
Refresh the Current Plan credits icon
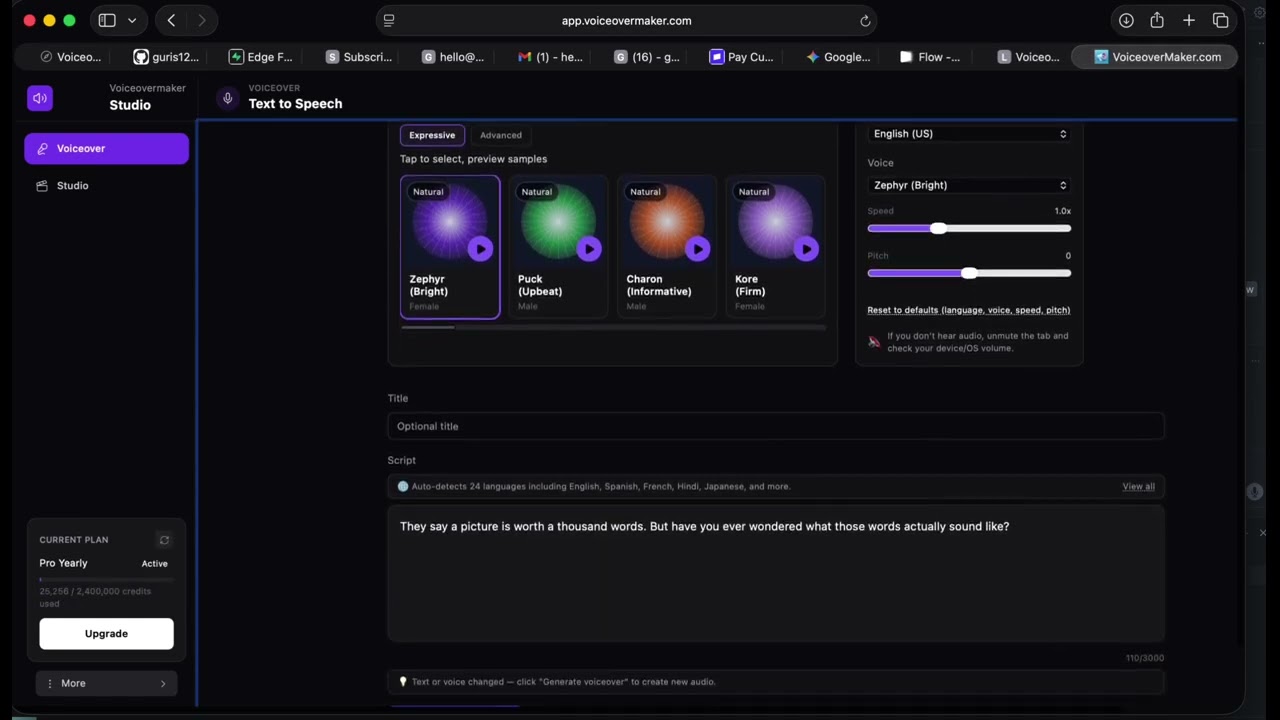(x=164, y=540)
